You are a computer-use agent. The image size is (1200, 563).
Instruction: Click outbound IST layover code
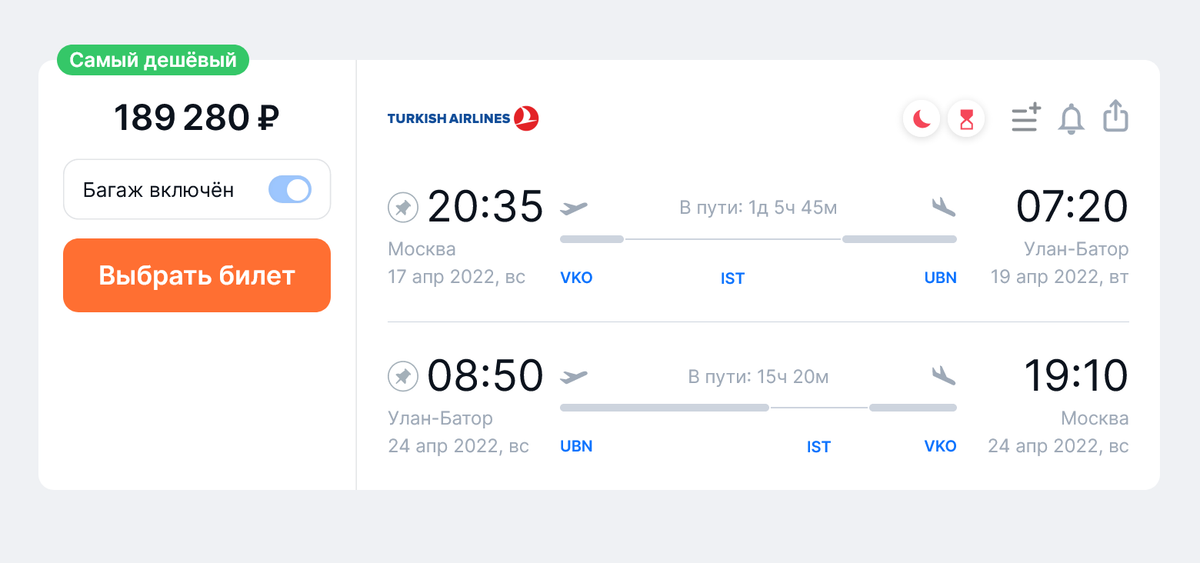pyautogui.click(x=733, y=278)
